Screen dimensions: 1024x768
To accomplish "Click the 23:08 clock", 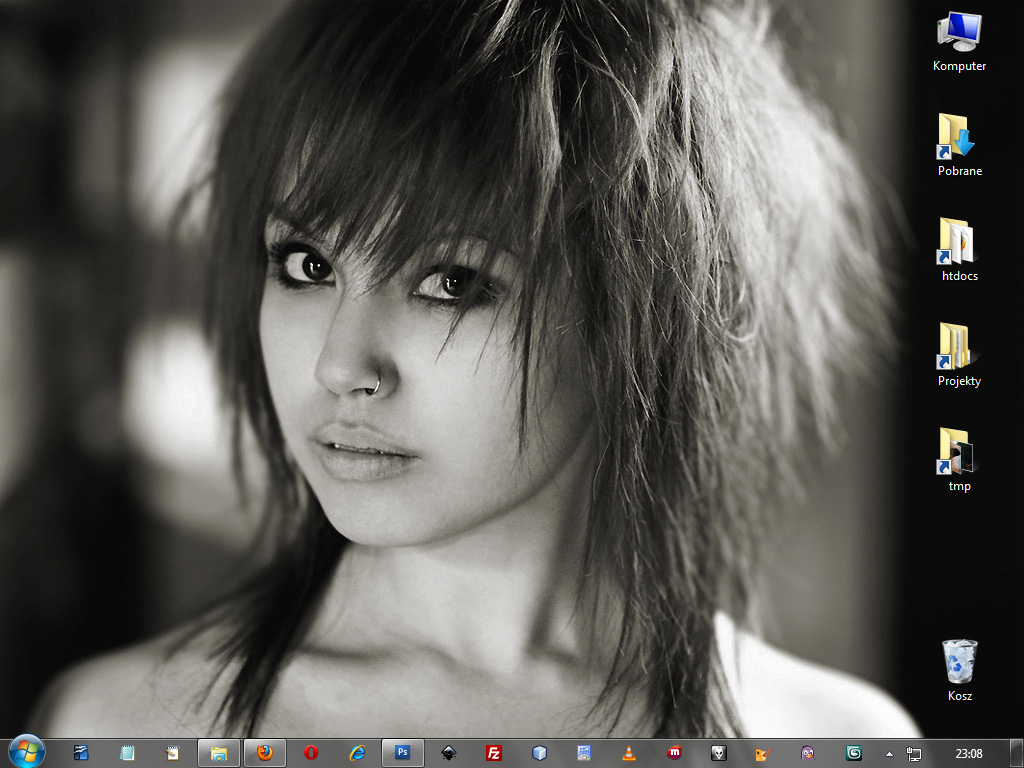I will pos(968,754).
